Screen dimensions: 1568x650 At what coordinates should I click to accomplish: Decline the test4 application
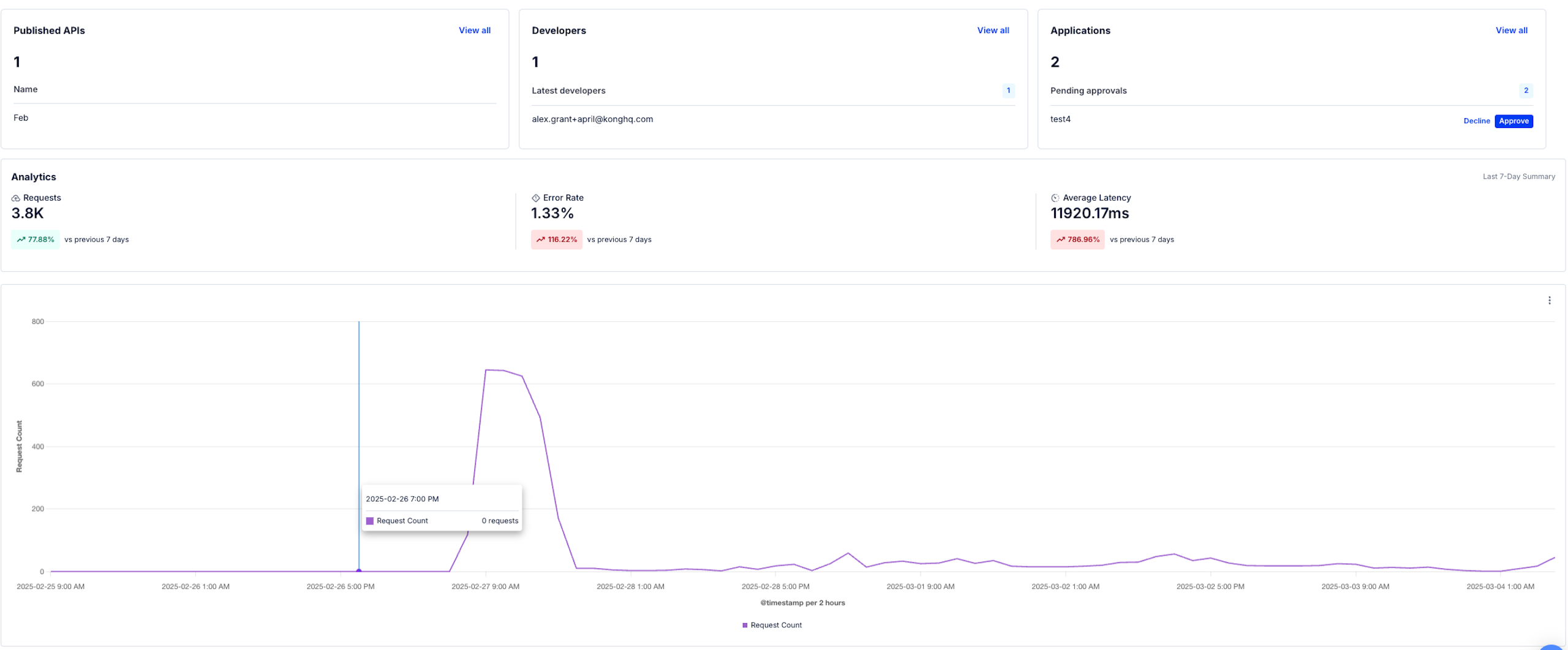pos(1476,121)
